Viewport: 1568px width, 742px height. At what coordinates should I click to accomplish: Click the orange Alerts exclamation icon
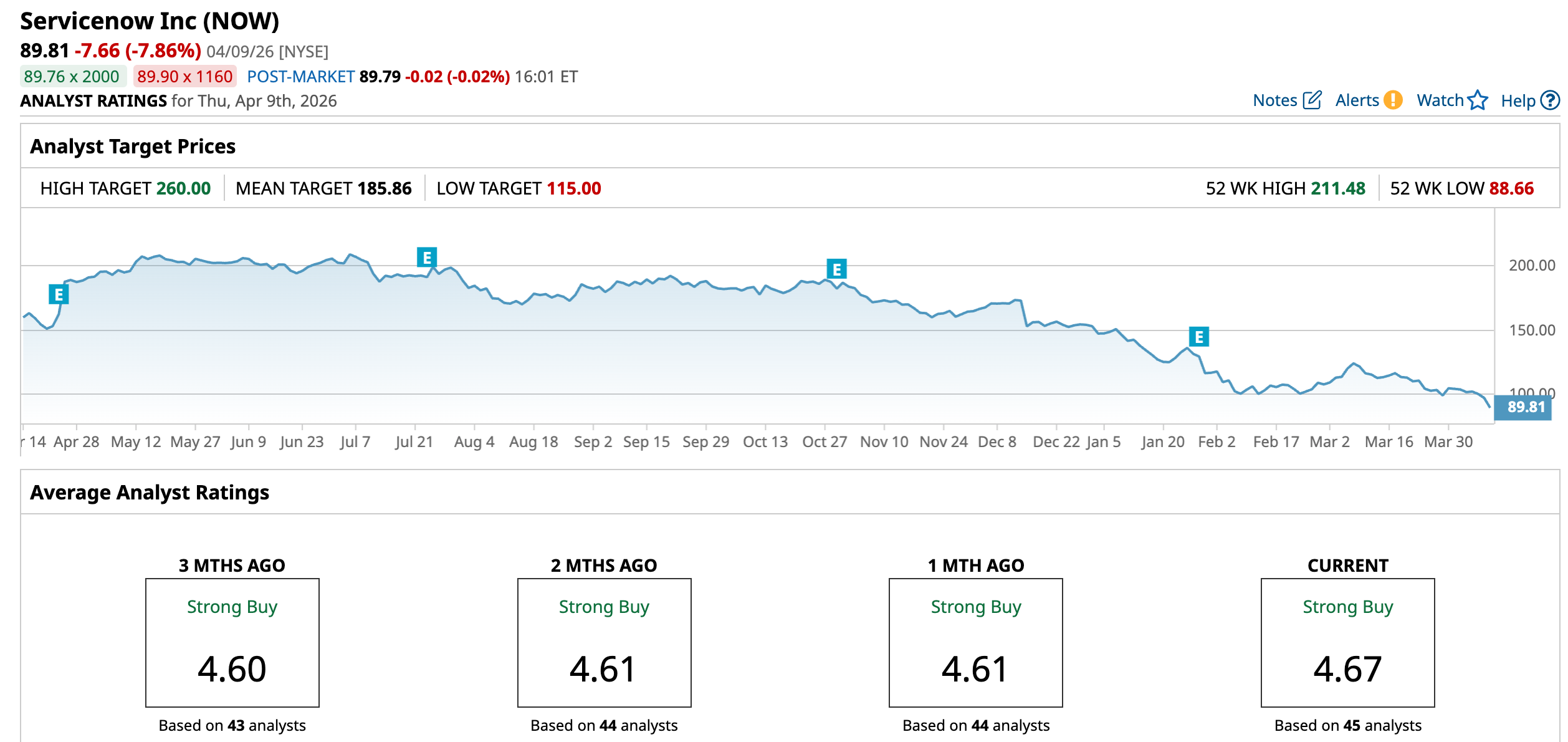coord(1392,100)
